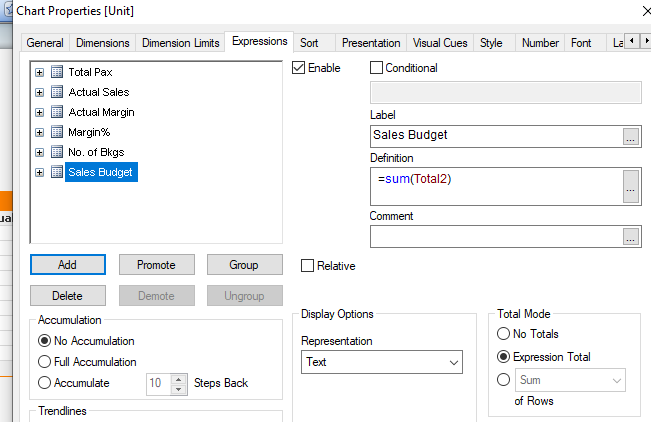This screenshot has width=651, height=422.
Task: Select the Actual Sales expression row
Action: (x=99, y=92)
